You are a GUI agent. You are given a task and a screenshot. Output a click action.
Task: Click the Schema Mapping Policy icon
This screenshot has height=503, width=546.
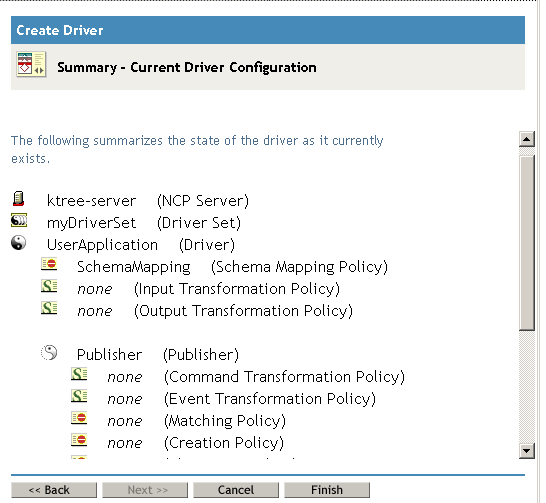click(49, 264)
